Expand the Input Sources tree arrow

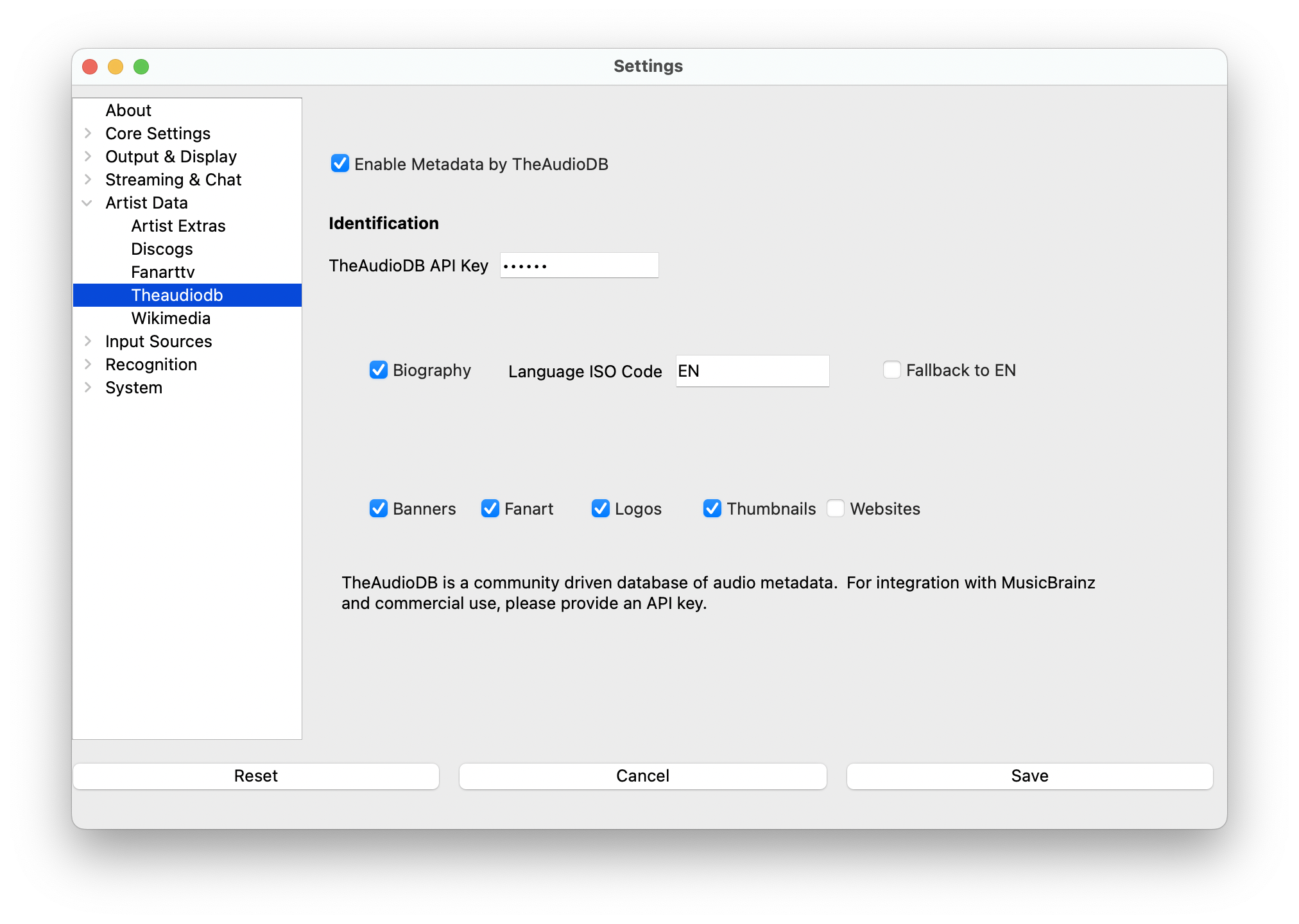click(x=88, y=341)
